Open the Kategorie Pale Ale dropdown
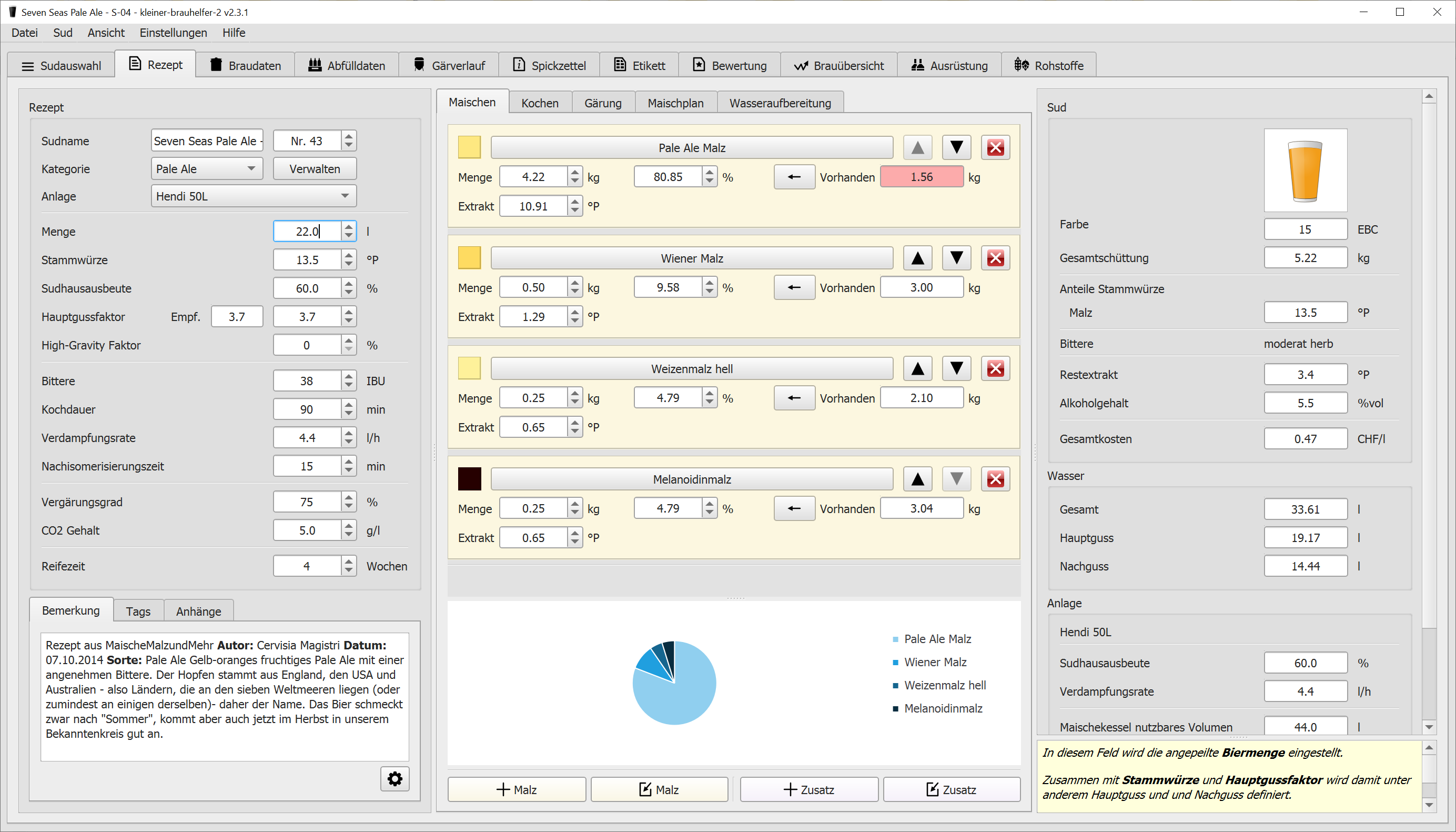The width and height of the screenshot is (1456, 832). pyautogui.click(x=207, y=169)
